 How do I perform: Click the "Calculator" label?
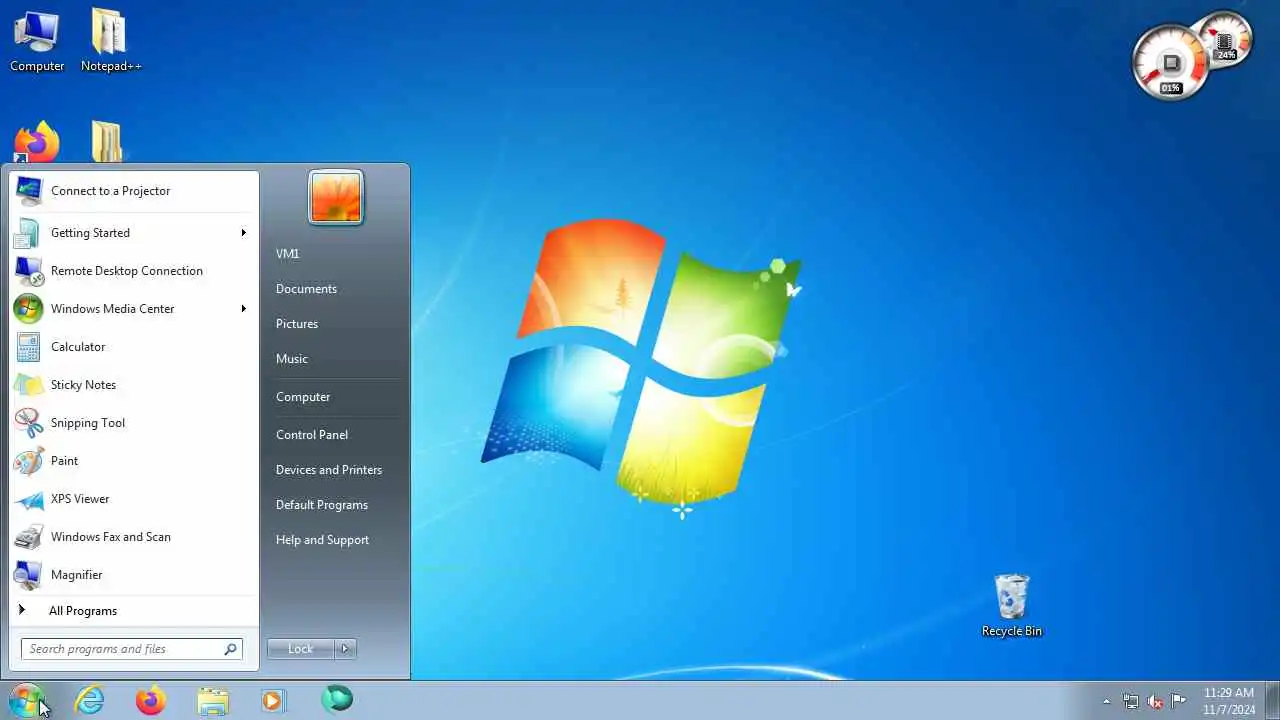tap(78, 347)
